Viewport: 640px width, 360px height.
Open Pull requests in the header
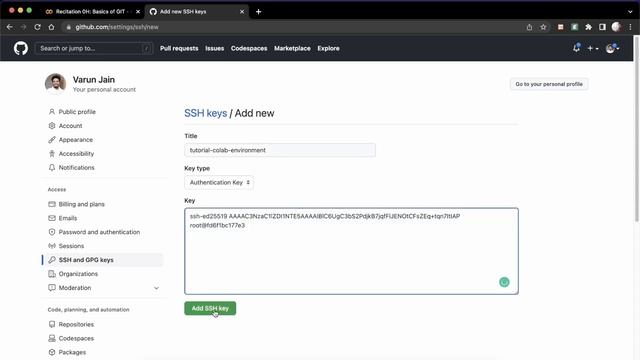point(179,48)
